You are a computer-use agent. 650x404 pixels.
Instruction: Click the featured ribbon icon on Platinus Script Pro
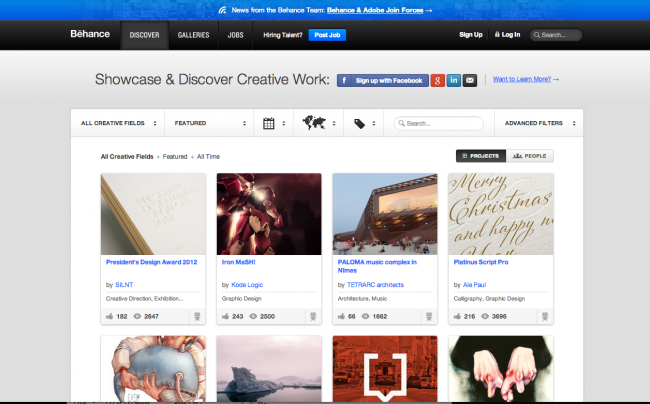click(x=545, y=317)
